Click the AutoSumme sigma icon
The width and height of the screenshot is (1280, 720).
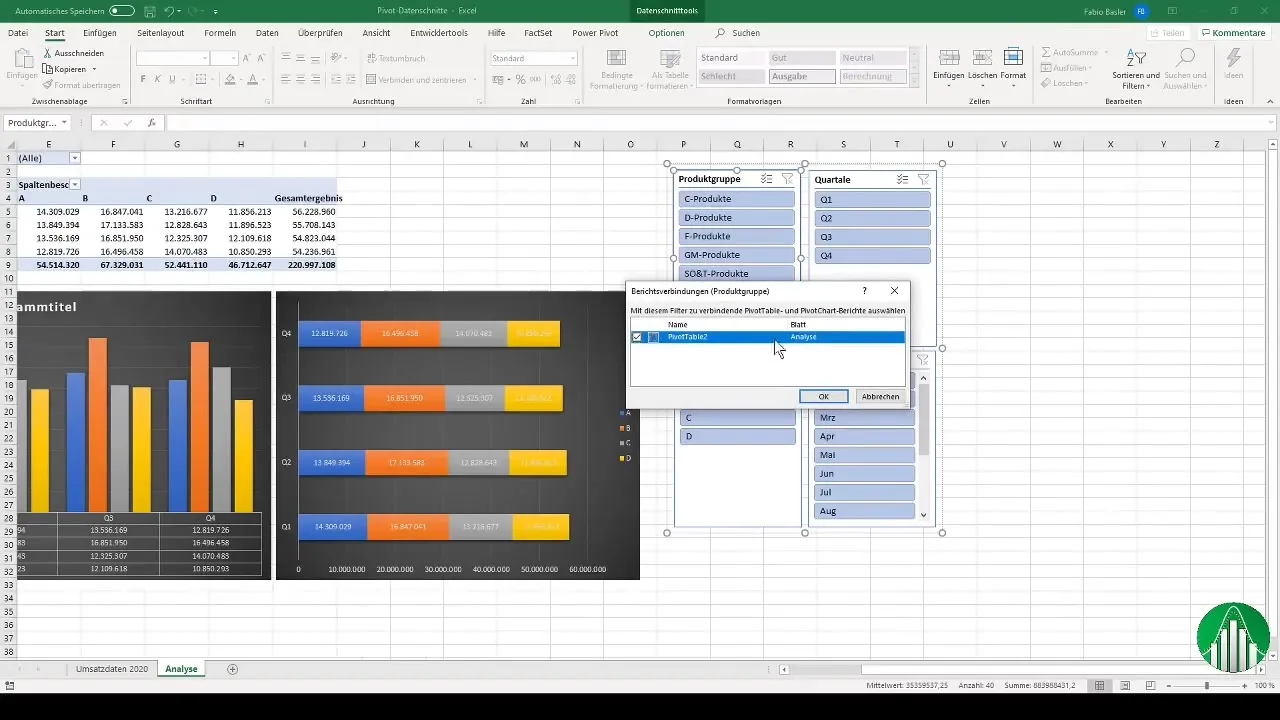point(1046,51)
